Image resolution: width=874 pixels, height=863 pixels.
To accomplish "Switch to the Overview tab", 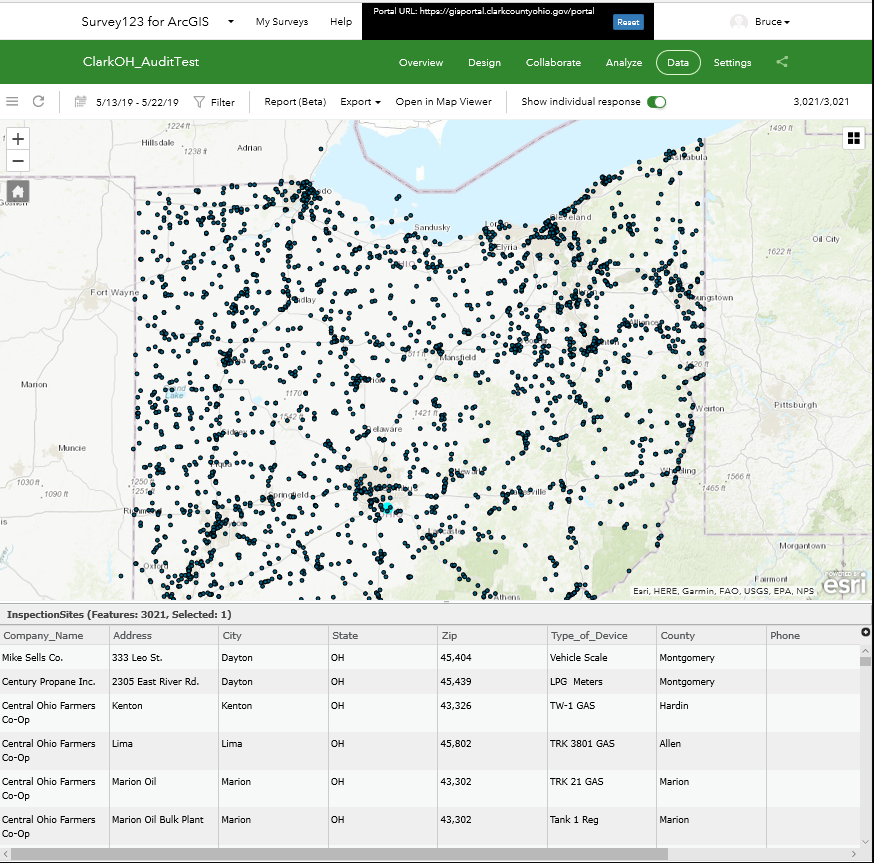I will coord(421,62).
